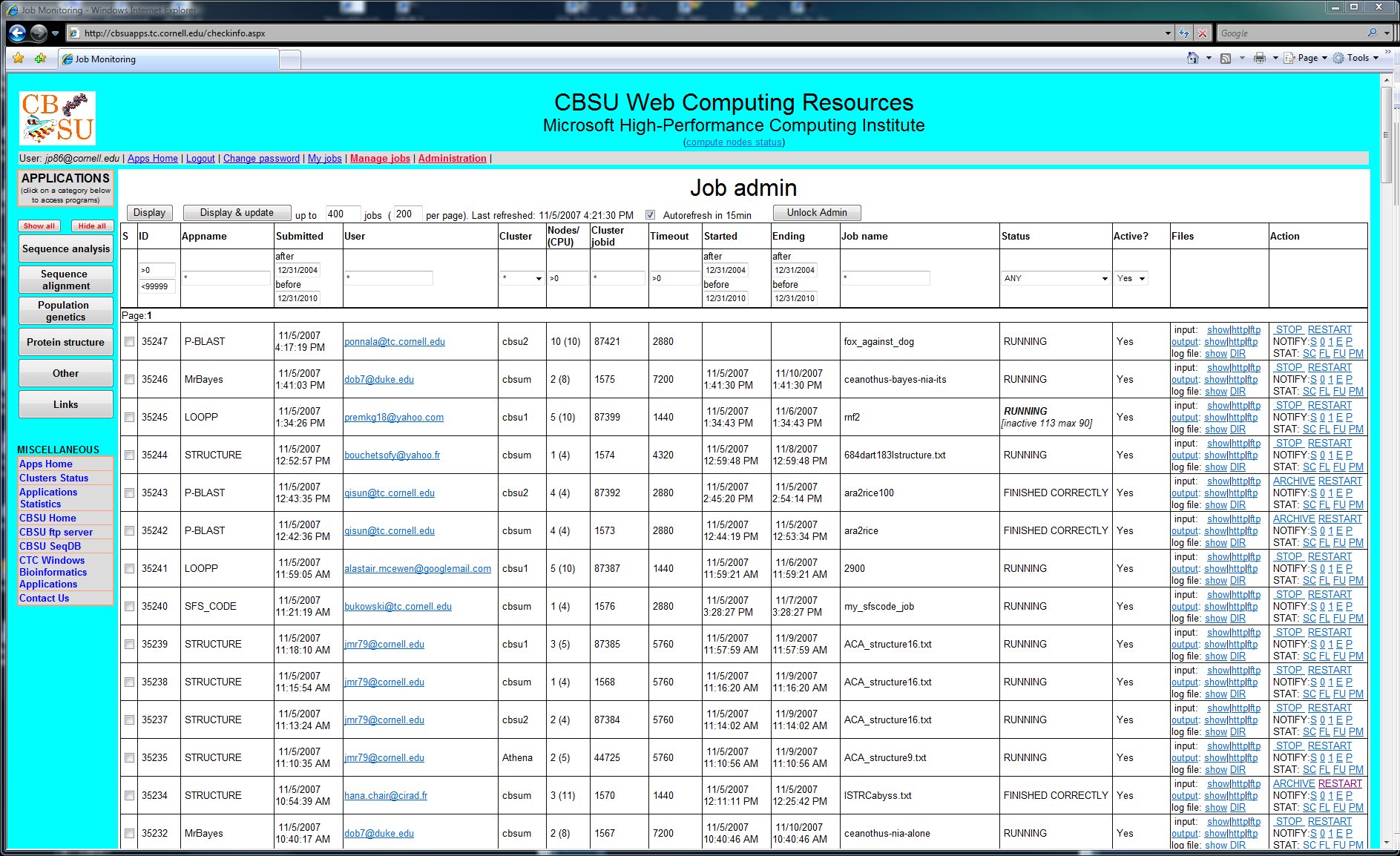This screenshot has width=1400, height=856.
Task: Click the RSS feeds icon
Action: (x=1226, y=58)
